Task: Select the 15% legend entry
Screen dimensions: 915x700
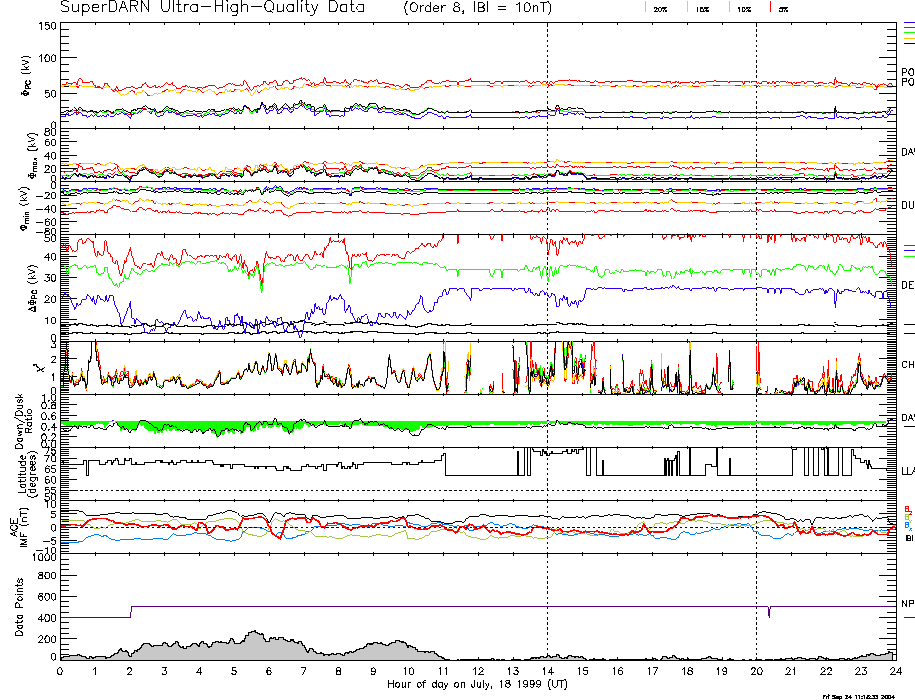Action: tap(701, 8)
